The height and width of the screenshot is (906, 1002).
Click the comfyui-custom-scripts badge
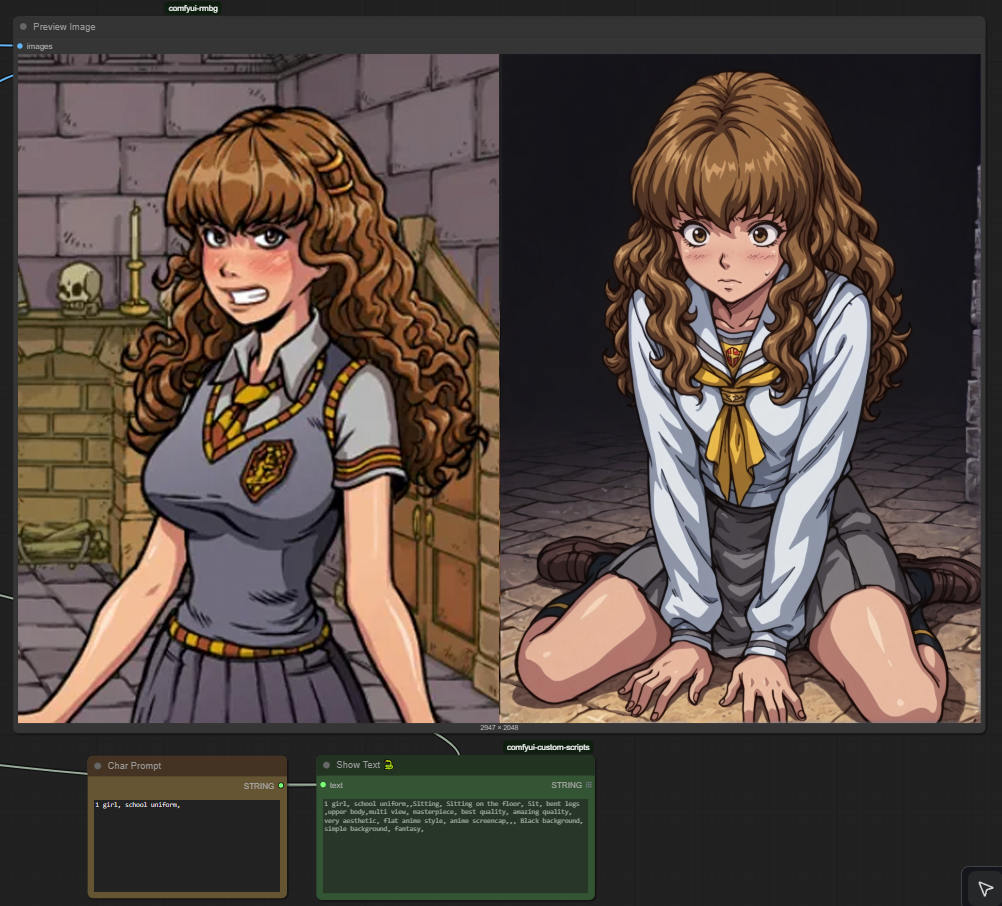[x=549, y=747]
